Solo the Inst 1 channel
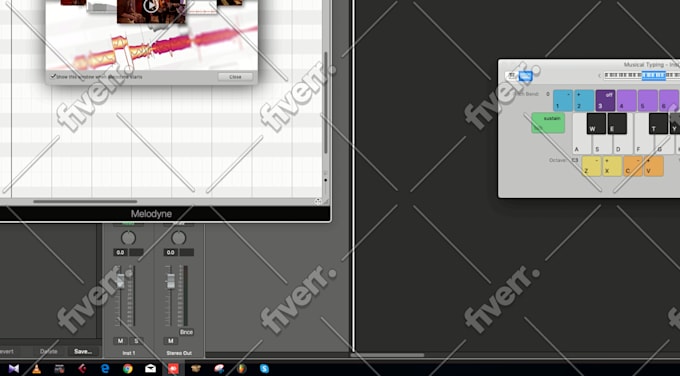 click(x=136, y=341)
